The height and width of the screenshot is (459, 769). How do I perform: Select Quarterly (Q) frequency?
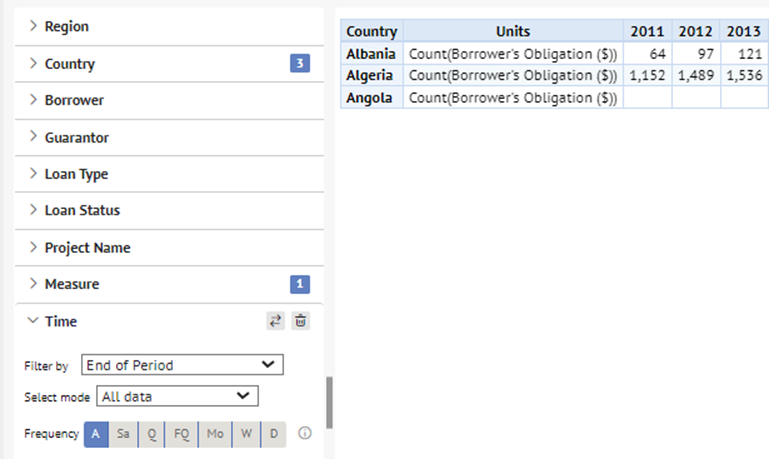152,434
